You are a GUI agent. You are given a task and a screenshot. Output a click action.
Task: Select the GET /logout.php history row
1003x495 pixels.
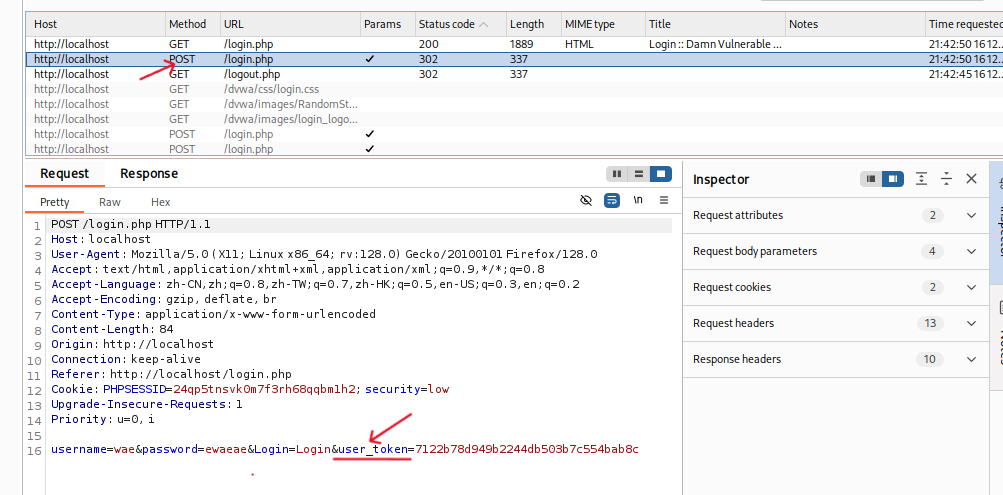pos(514,74)
